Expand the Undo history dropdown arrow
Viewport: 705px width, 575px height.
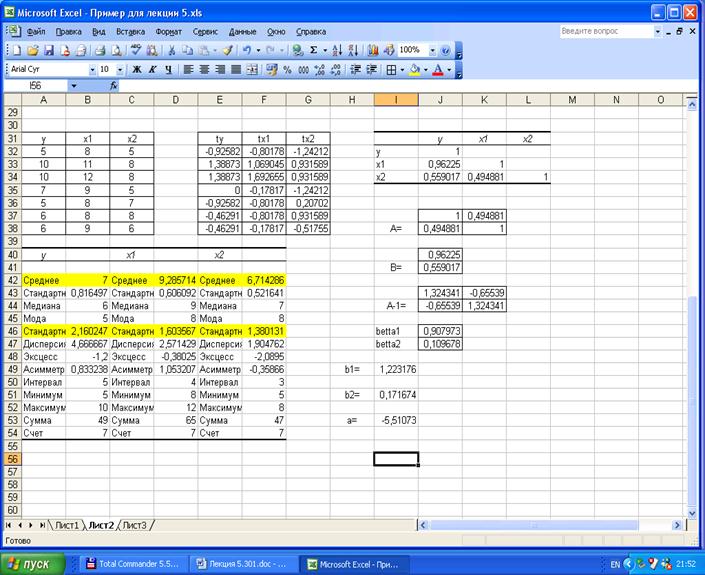tap(258, 50)
